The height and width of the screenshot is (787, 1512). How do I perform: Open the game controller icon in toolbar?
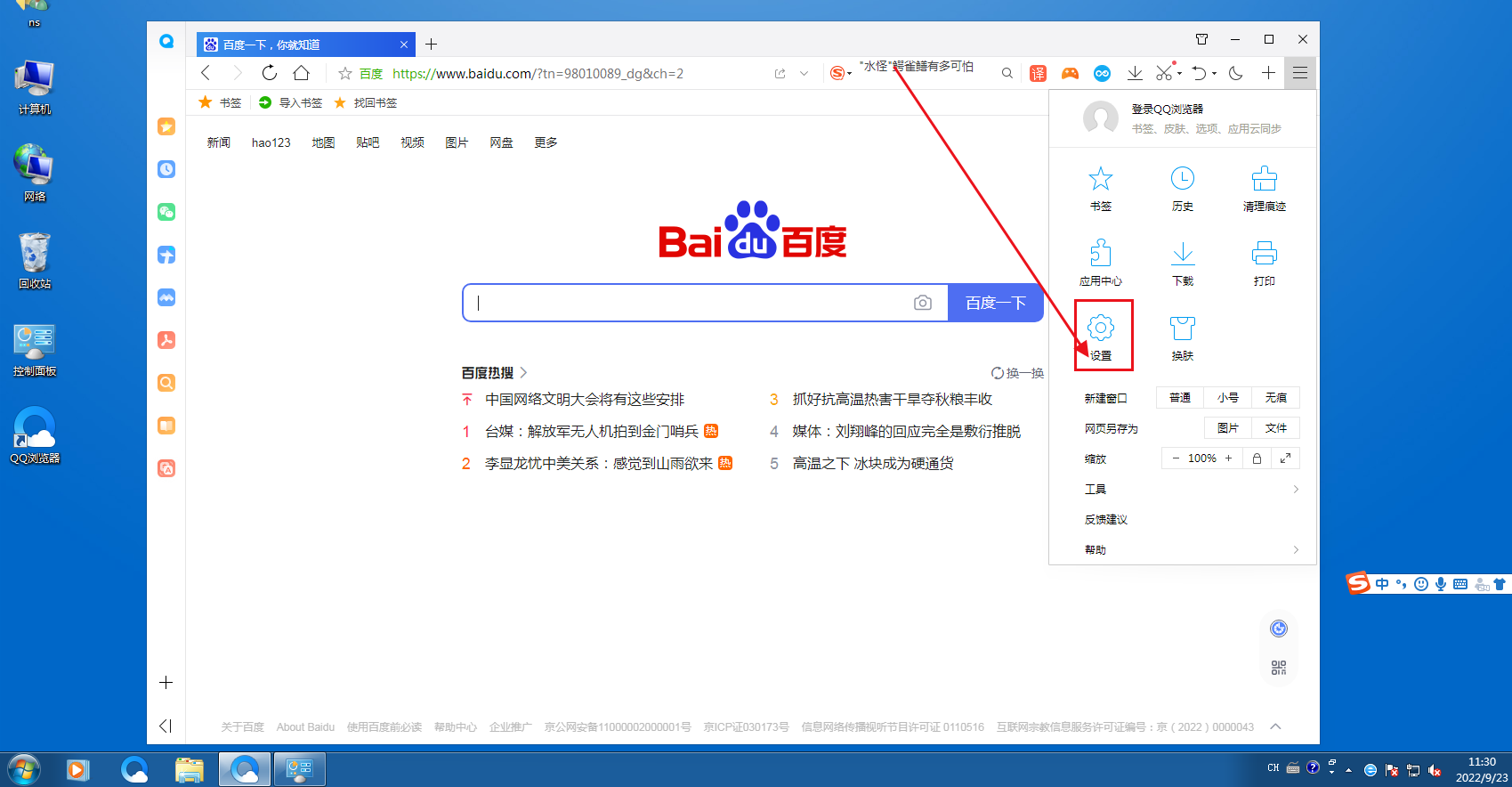1070,73
